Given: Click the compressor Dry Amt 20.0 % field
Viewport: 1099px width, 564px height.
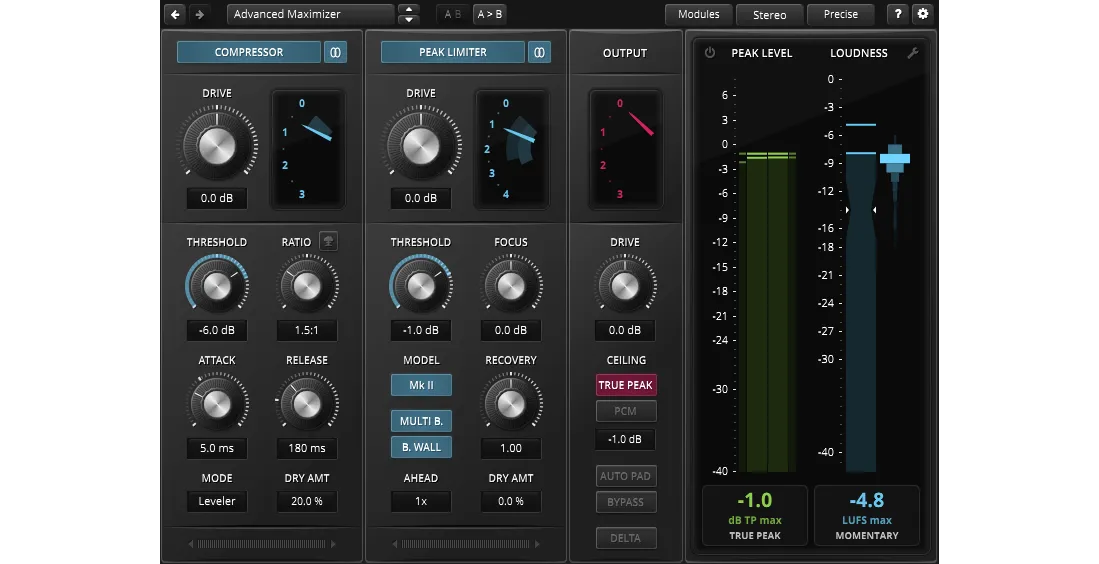Looking at the screenshot, I should 306,501.
